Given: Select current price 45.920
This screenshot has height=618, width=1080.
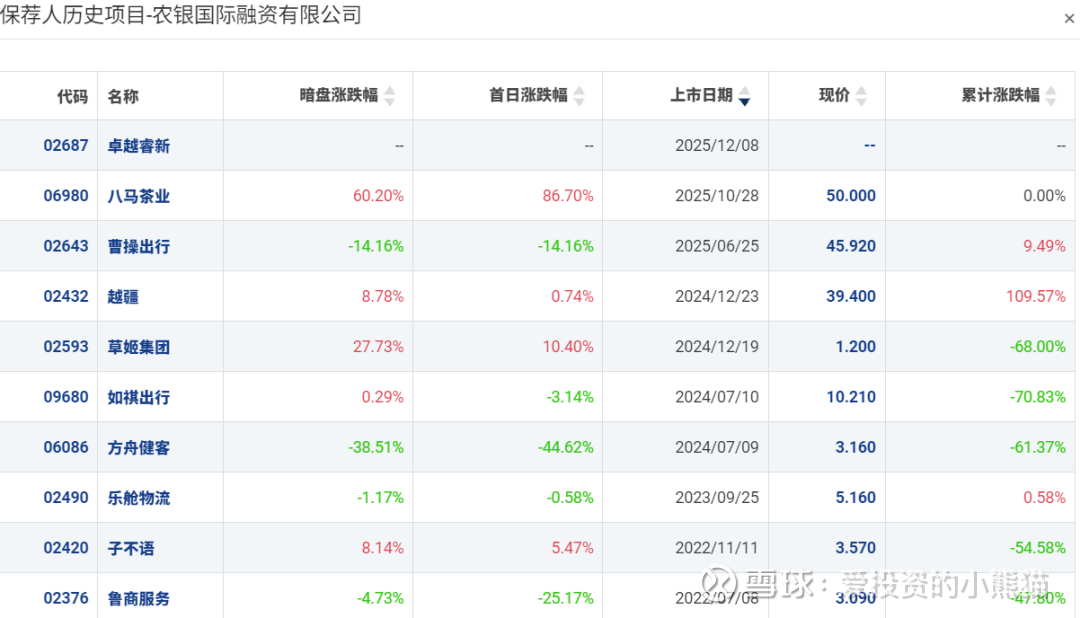Looking at the screenshot, I should 851,246.
